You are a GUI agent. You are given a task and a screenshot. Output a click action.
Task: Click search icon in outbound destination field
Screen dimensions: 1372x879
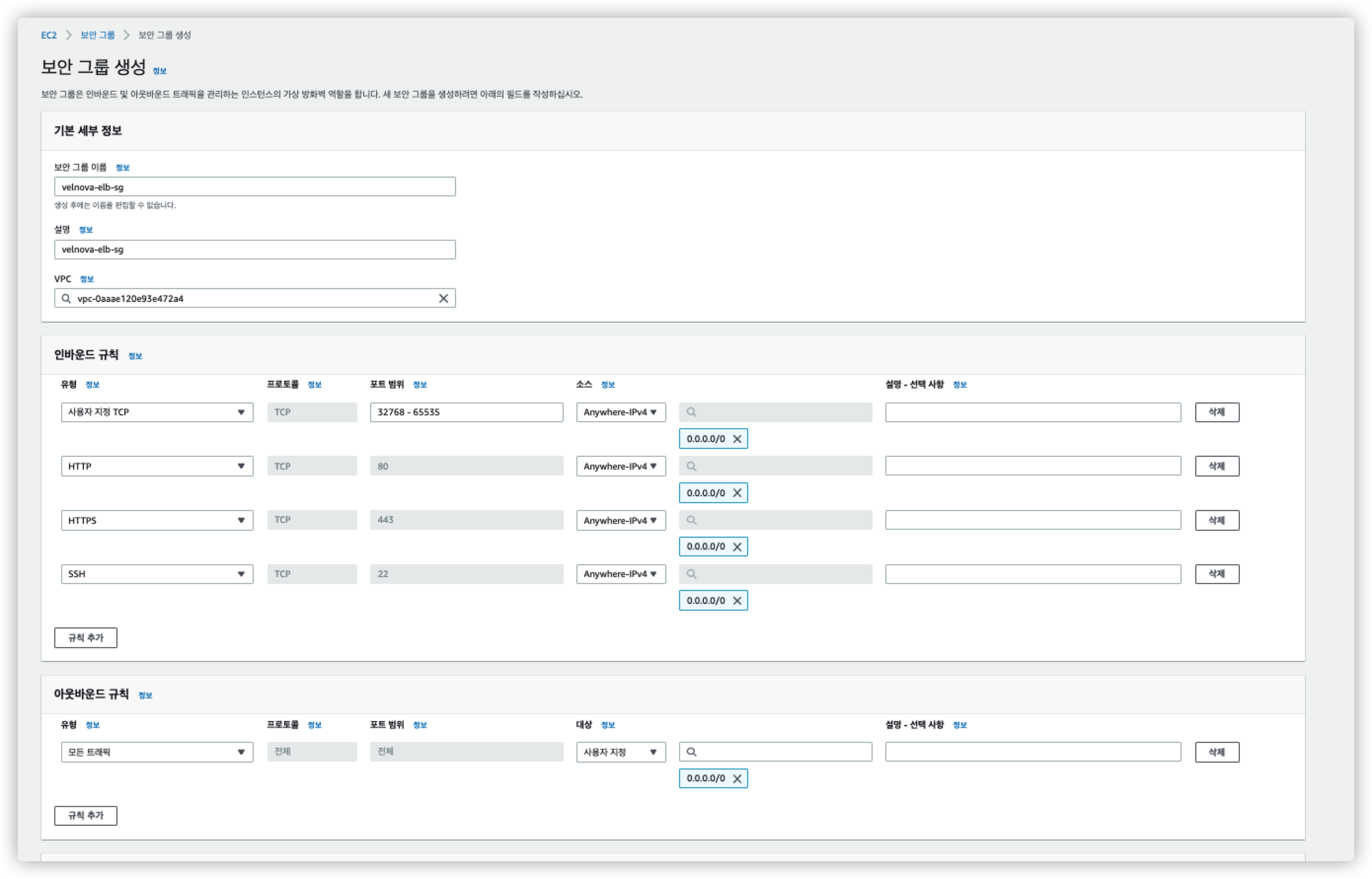691,752
